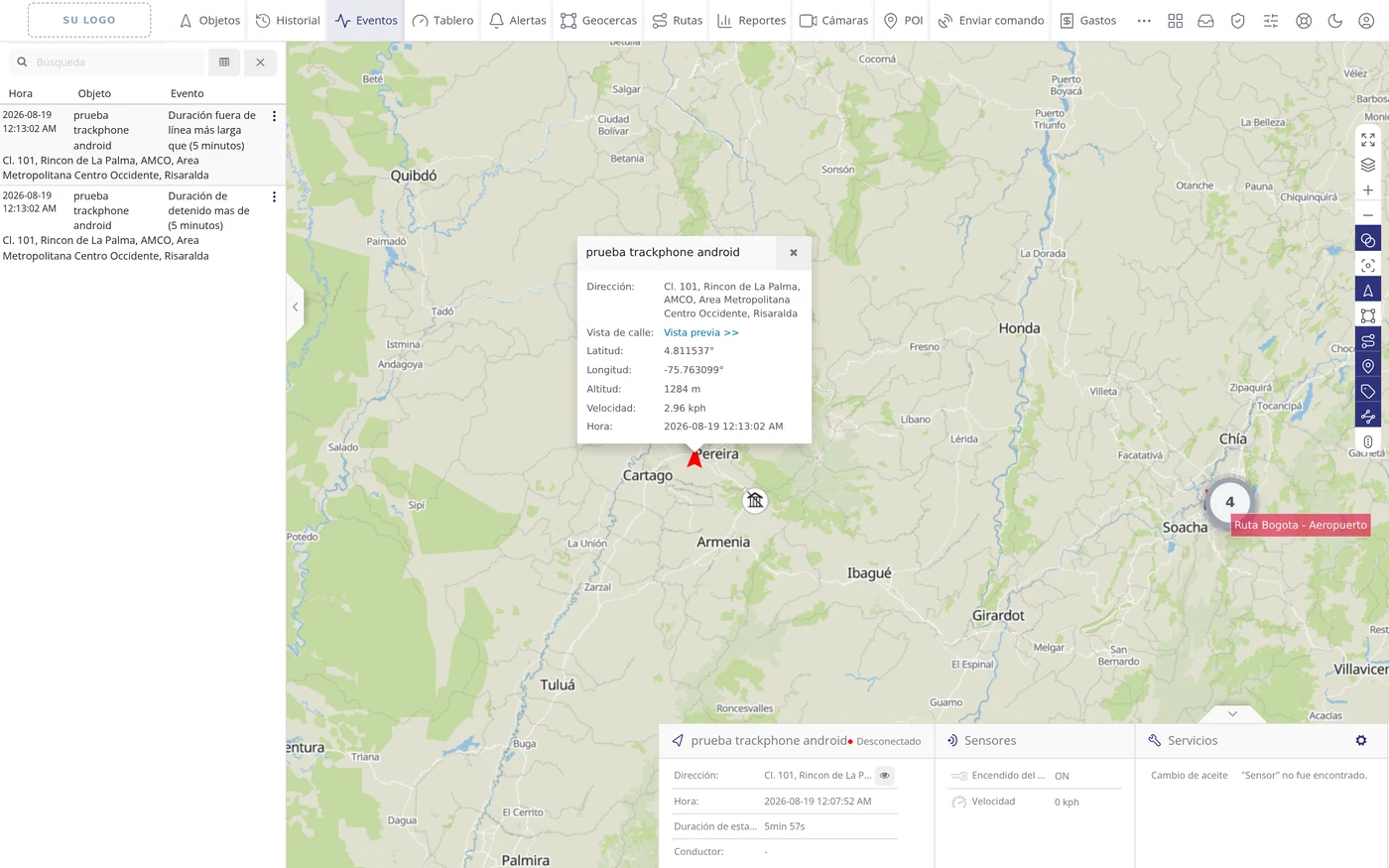
Task: Click the Velocidad speedometer icon
Action: (x=958, y=802)
